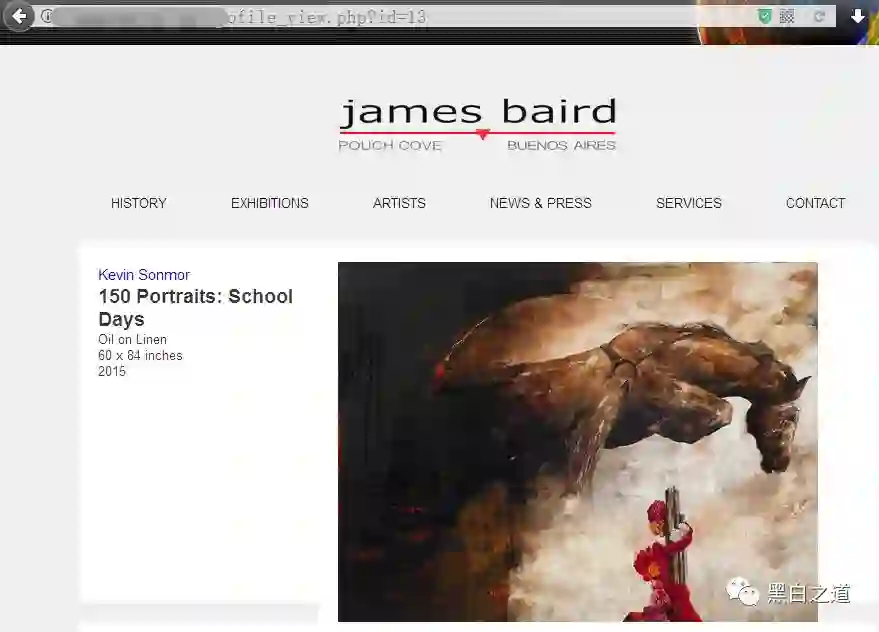Open the Kevin Sonmor artist link
The width and height of the screenshot is (879, 632).
(144, 275)
